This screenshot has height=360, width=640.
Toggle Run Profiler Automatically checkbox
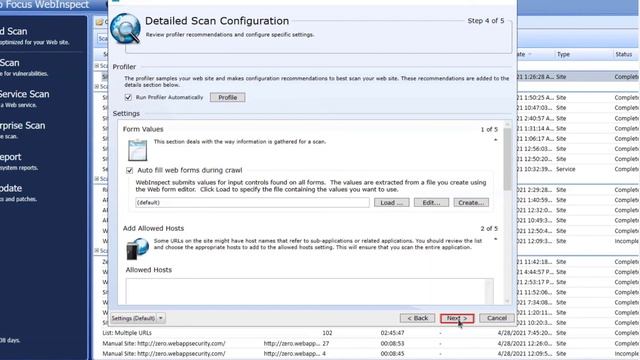129,98
